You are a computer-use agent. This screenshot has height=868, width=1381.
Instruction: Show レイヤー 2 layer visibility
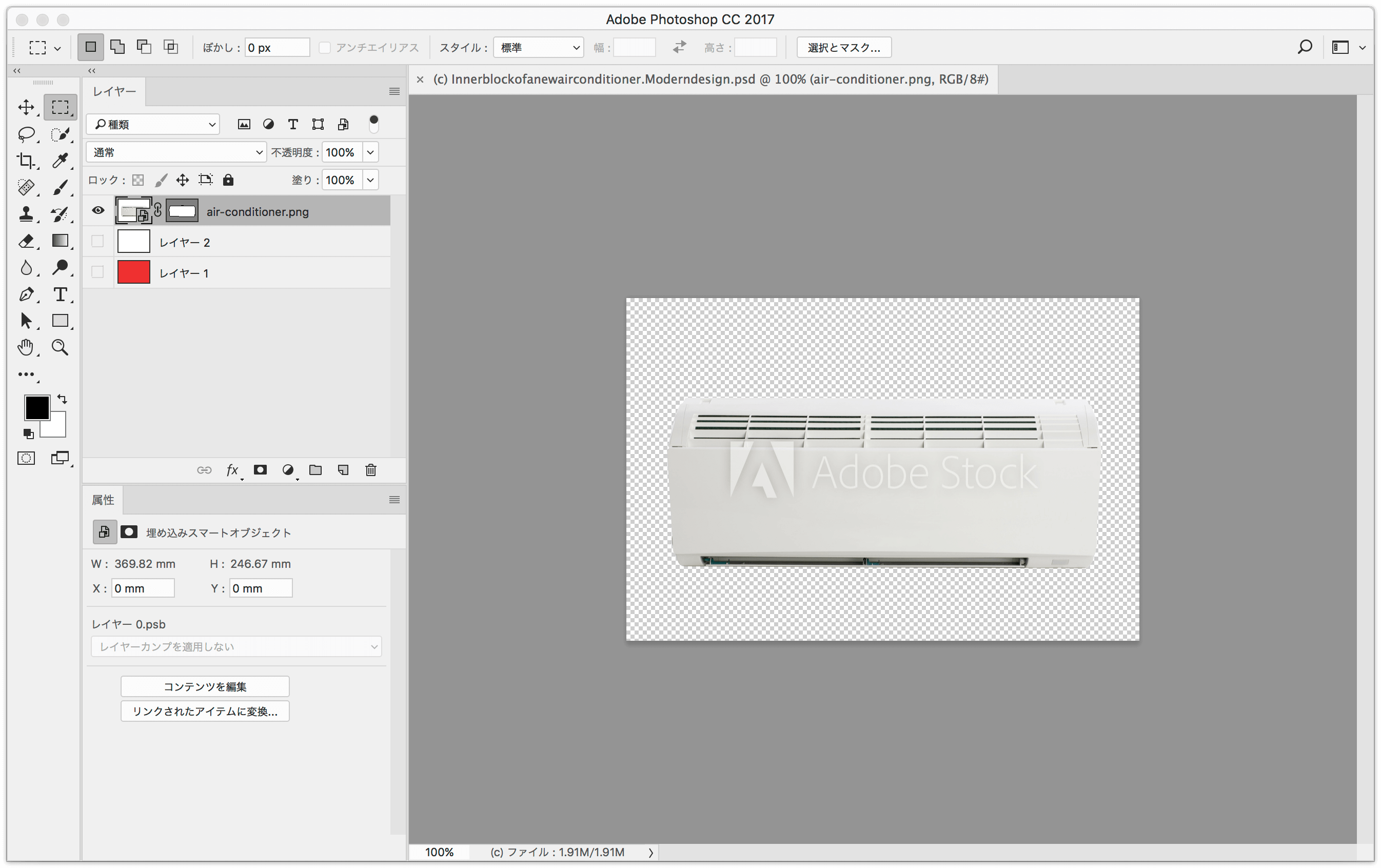point(97,242)
